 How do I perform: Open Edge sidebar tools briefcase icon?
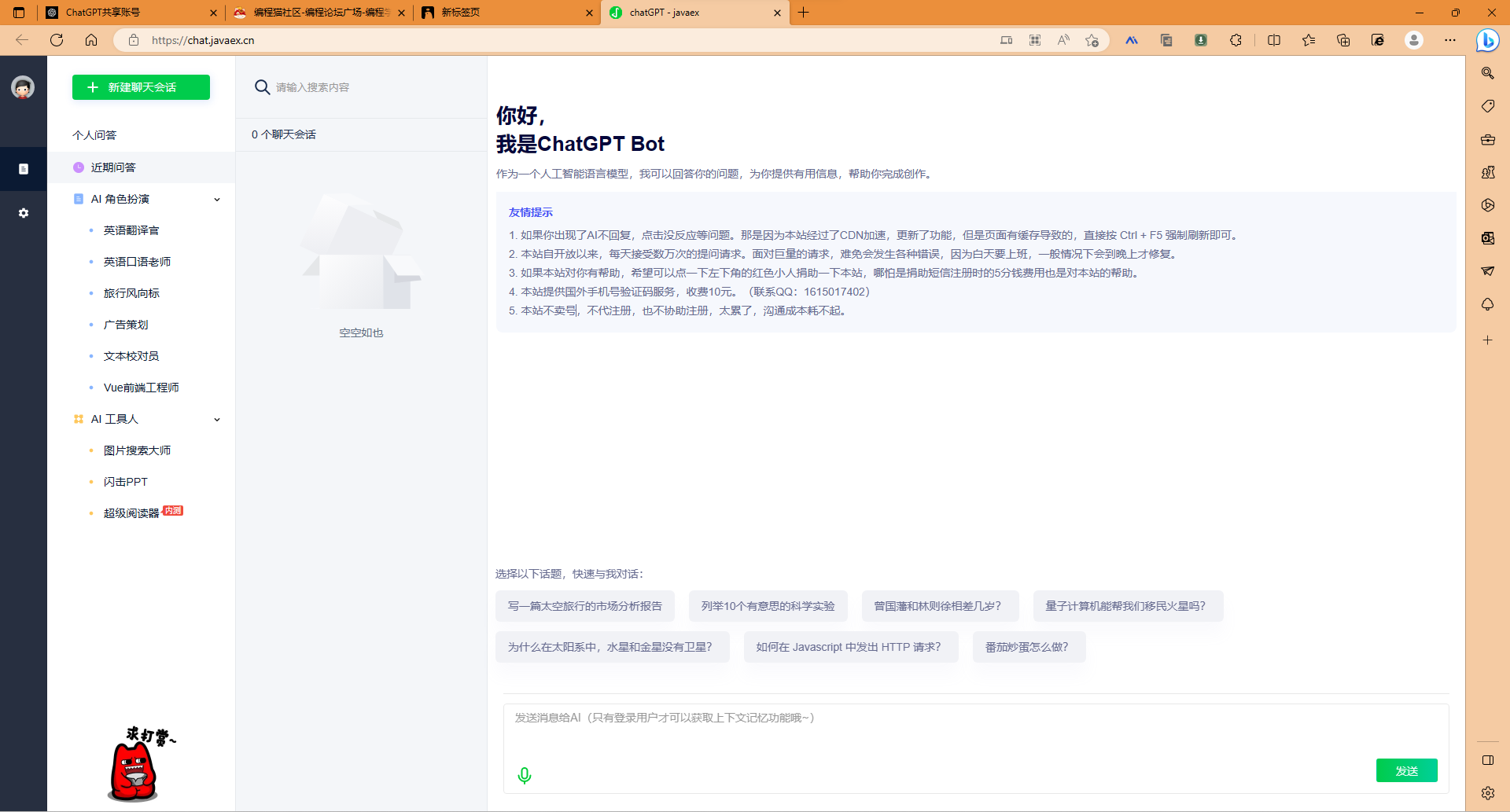click(1488, 139)
